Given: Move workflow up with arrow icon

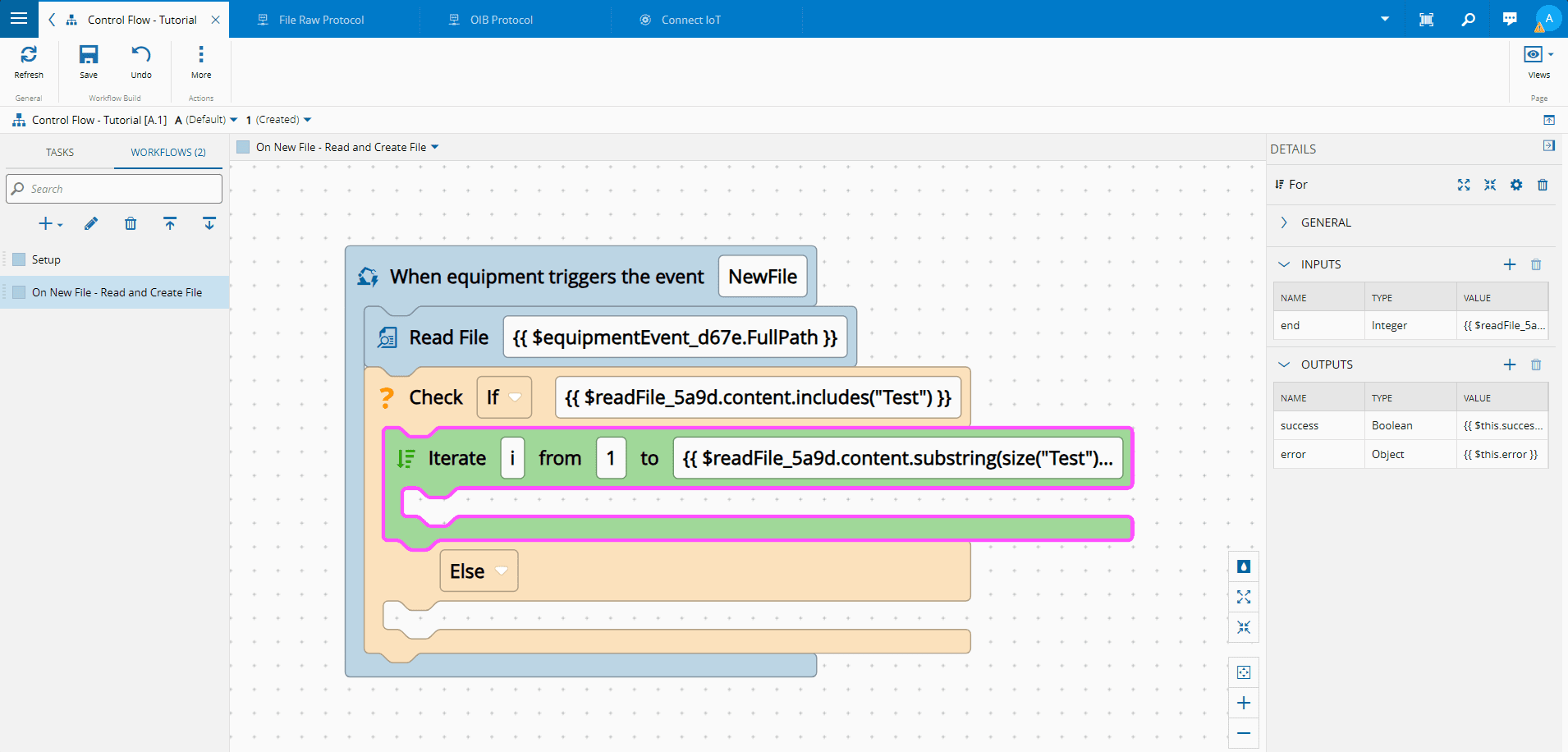Looking at the screenshot, I should (x=170, y=223).
